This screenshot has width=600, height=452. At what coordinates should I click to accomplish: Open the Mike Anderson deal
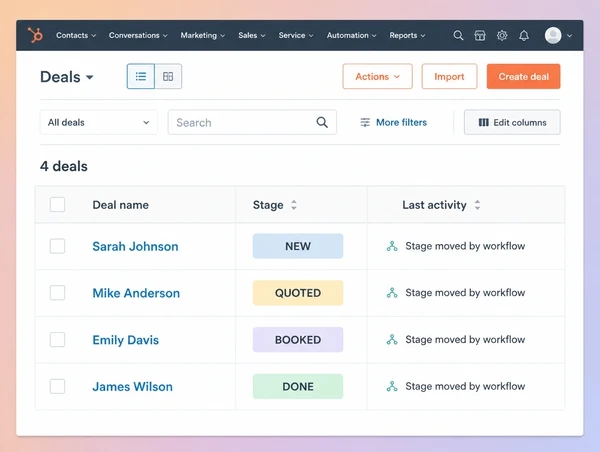[136, 293]
